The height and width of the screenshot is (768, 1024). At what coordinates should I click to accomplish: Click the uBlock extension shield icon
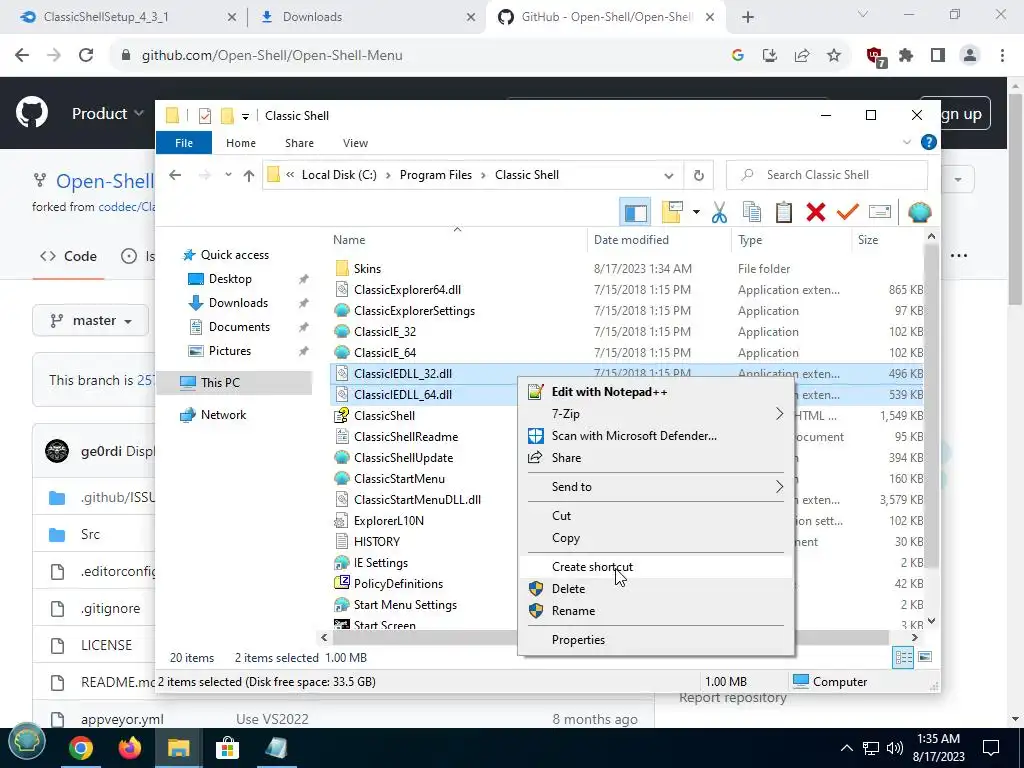(875, 57)
